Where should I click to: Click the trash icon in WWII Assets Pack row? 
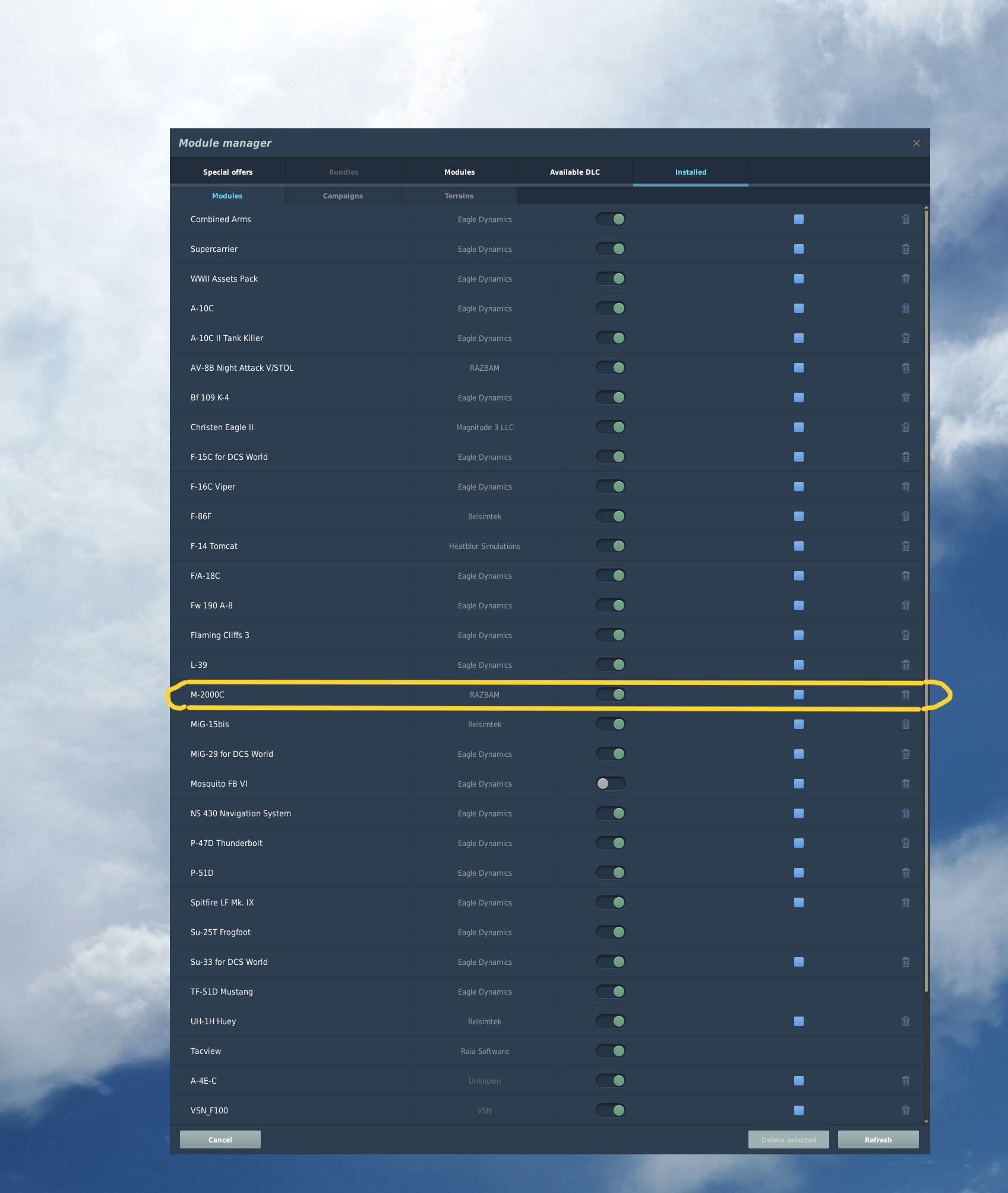pos(905,279)
